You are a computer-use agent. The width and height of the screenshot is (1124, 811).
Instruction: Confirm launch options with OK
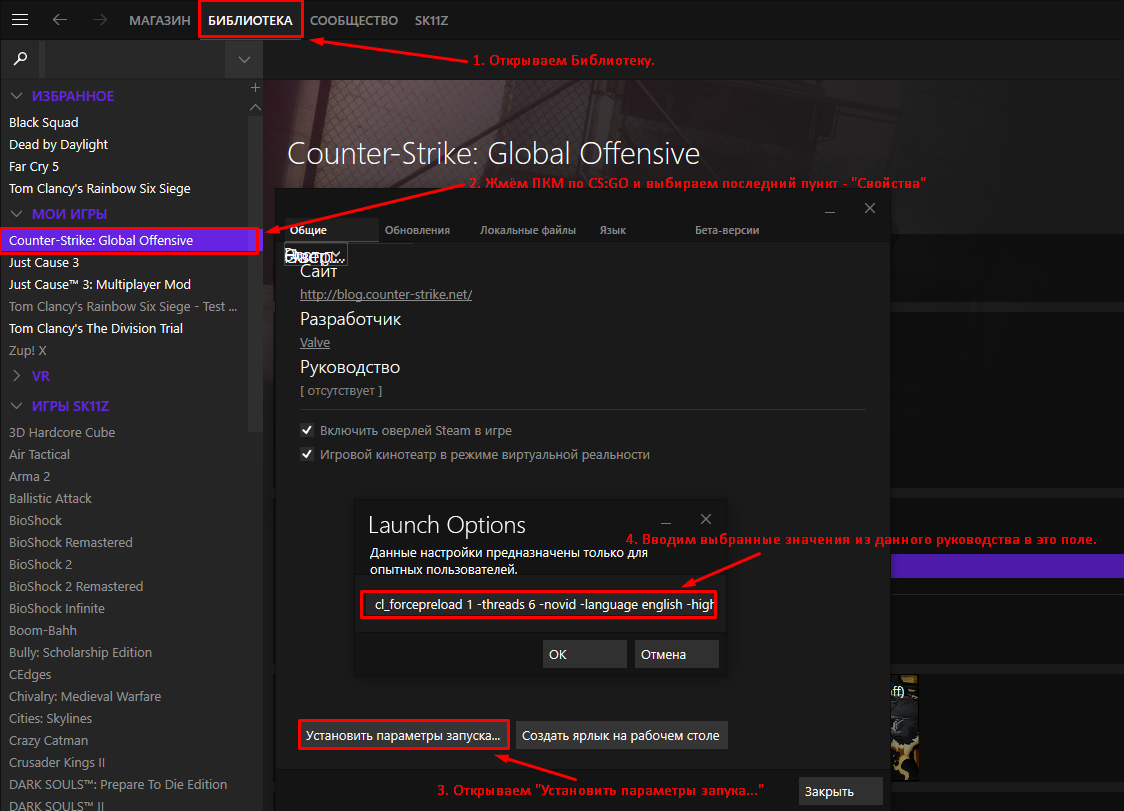[584, 654]
